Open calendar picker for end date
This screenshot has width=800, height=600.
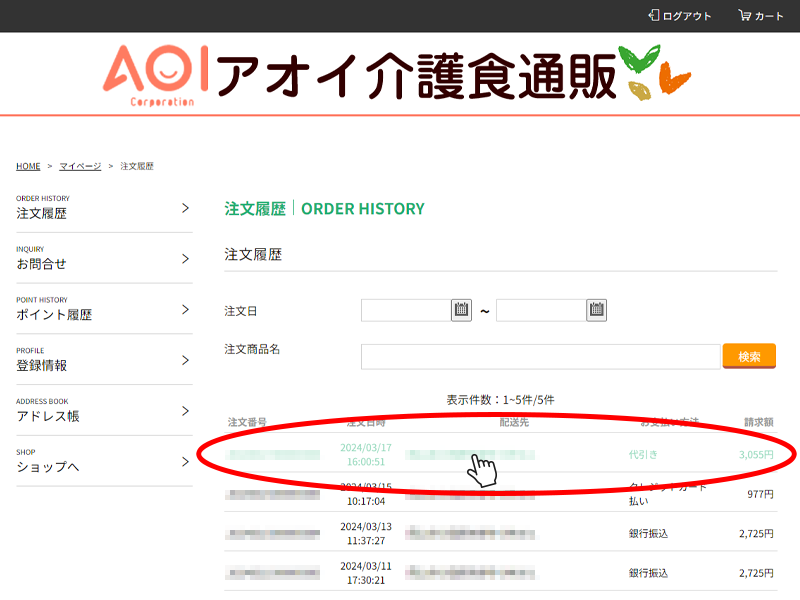(596, 310)
